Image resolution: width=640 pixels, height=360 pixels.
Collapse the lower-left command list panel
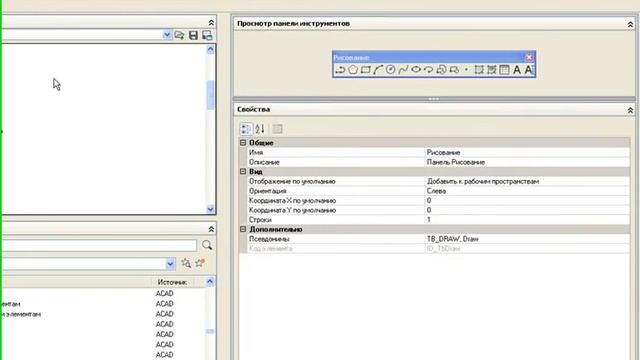(x=211, y=229)
